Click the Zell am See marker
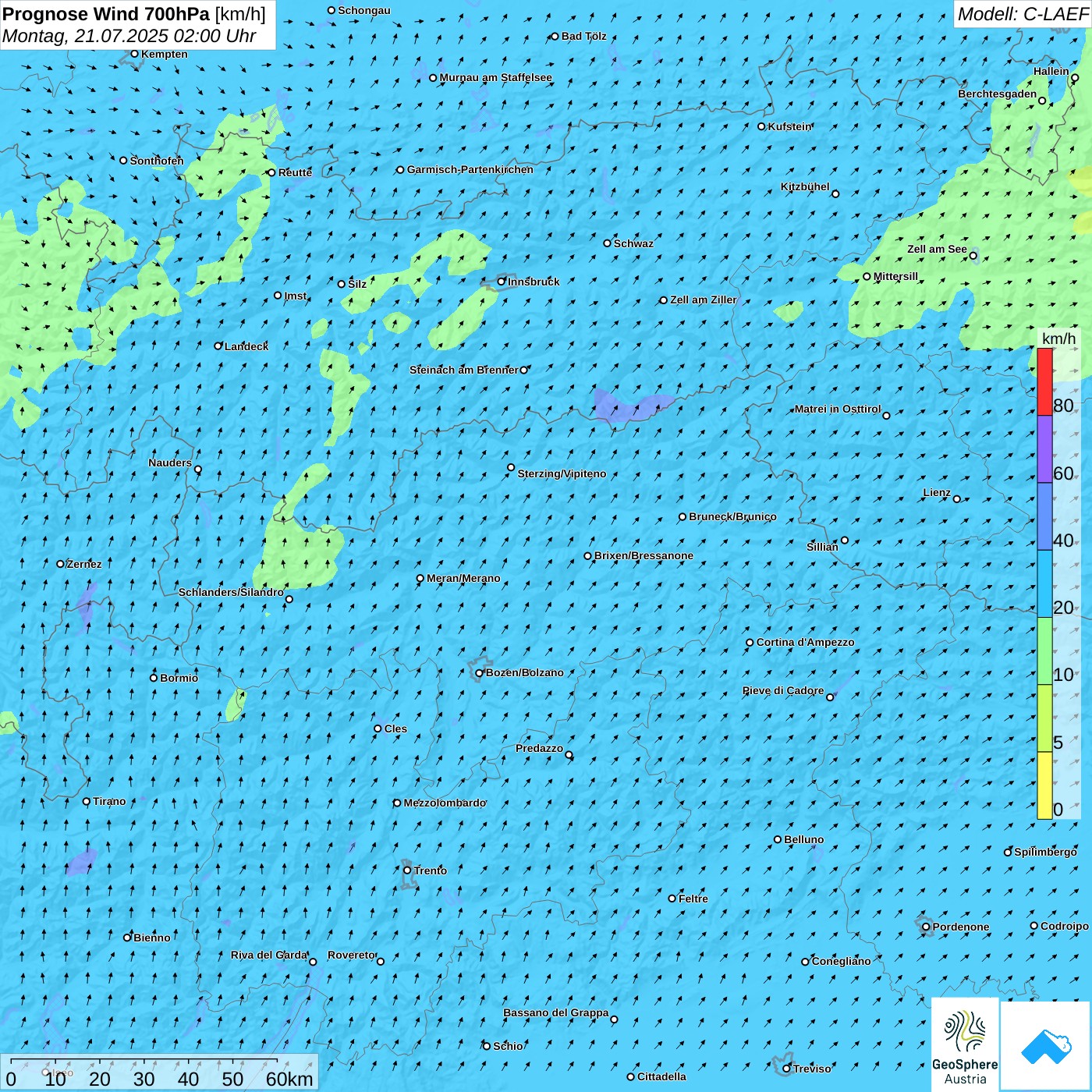 pyautogui.click(x=973, y=255)
